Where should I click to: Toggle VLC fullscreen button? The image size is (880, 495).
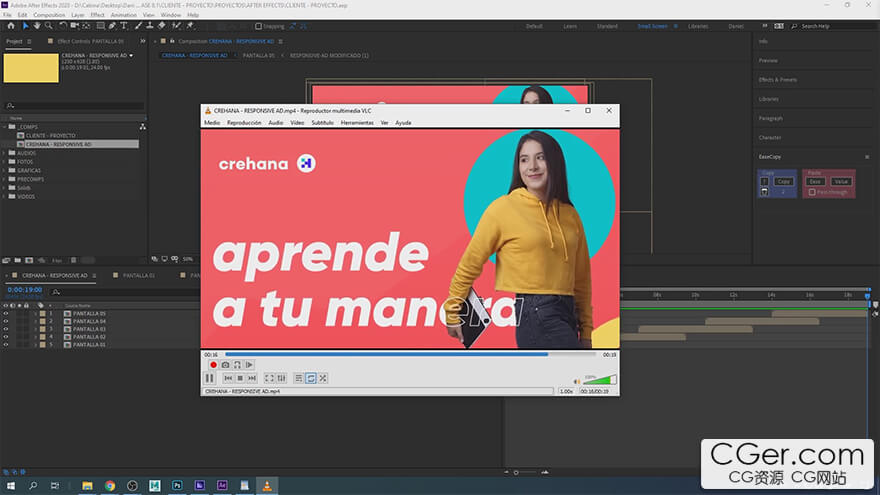click(x=269, y=378)
